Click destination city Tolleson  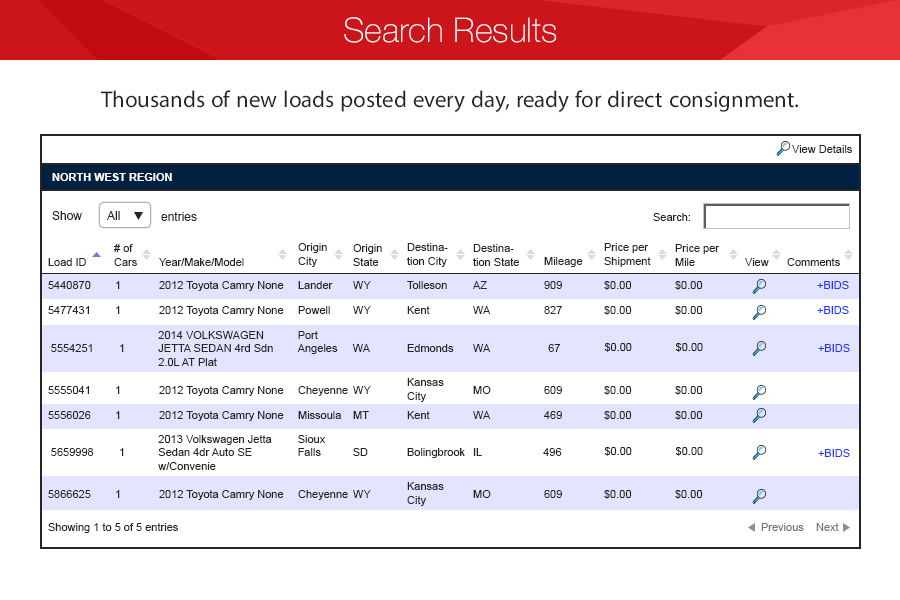coord(427,285)
